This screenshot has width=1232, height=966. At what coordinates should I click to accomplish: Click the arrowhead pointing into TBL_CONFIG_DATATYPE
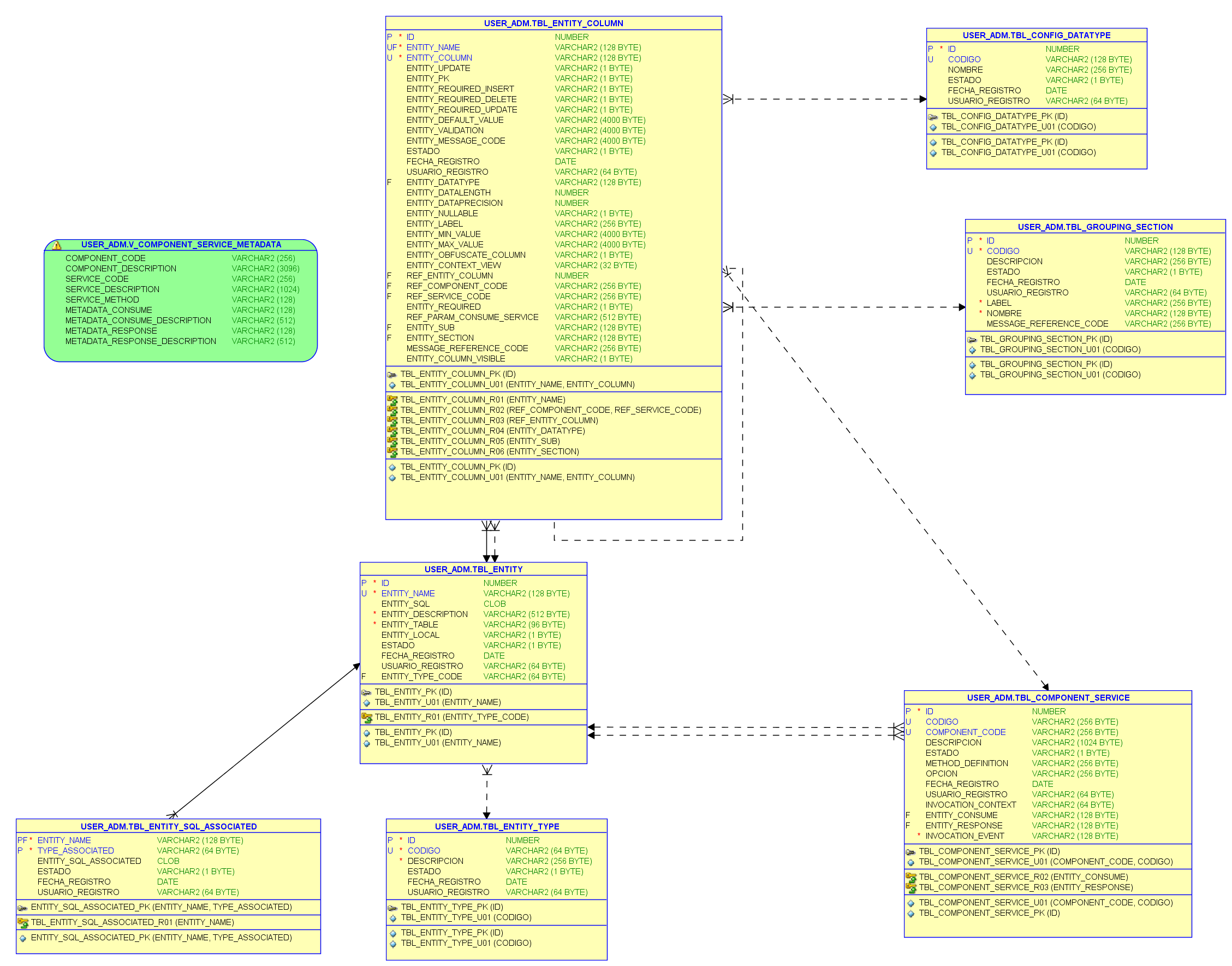click(922, 99)
